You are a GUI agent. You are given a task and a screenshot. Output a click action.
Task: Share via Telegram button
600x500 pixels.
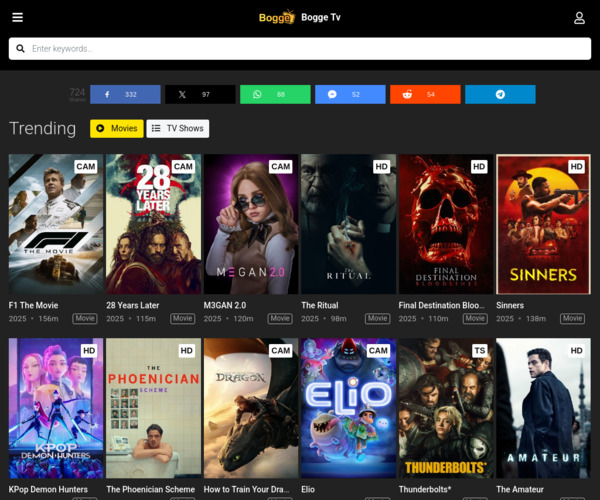(500, 94)
